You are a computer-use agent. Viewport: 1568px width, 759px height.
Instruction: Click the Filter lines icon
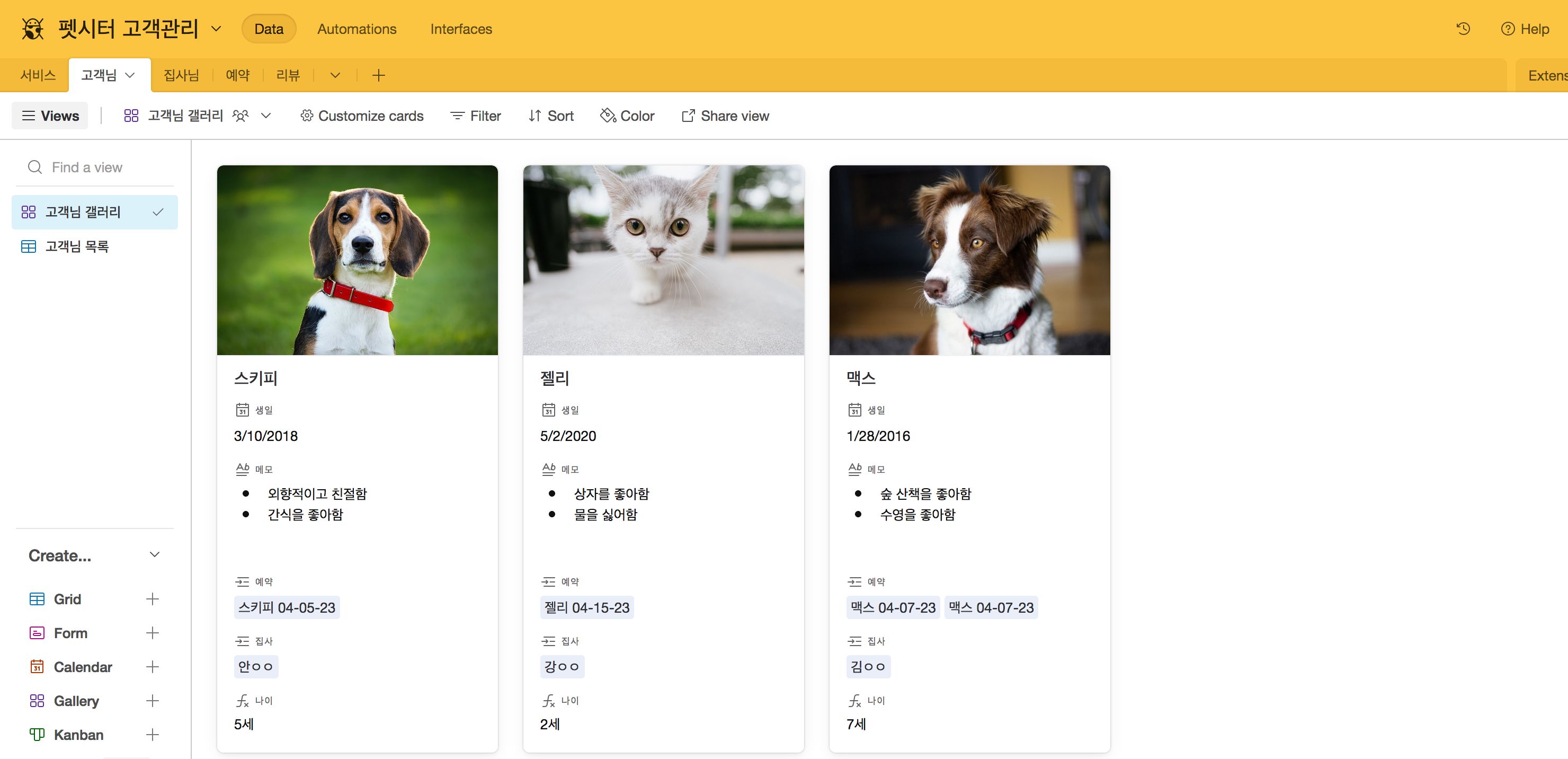457,116
